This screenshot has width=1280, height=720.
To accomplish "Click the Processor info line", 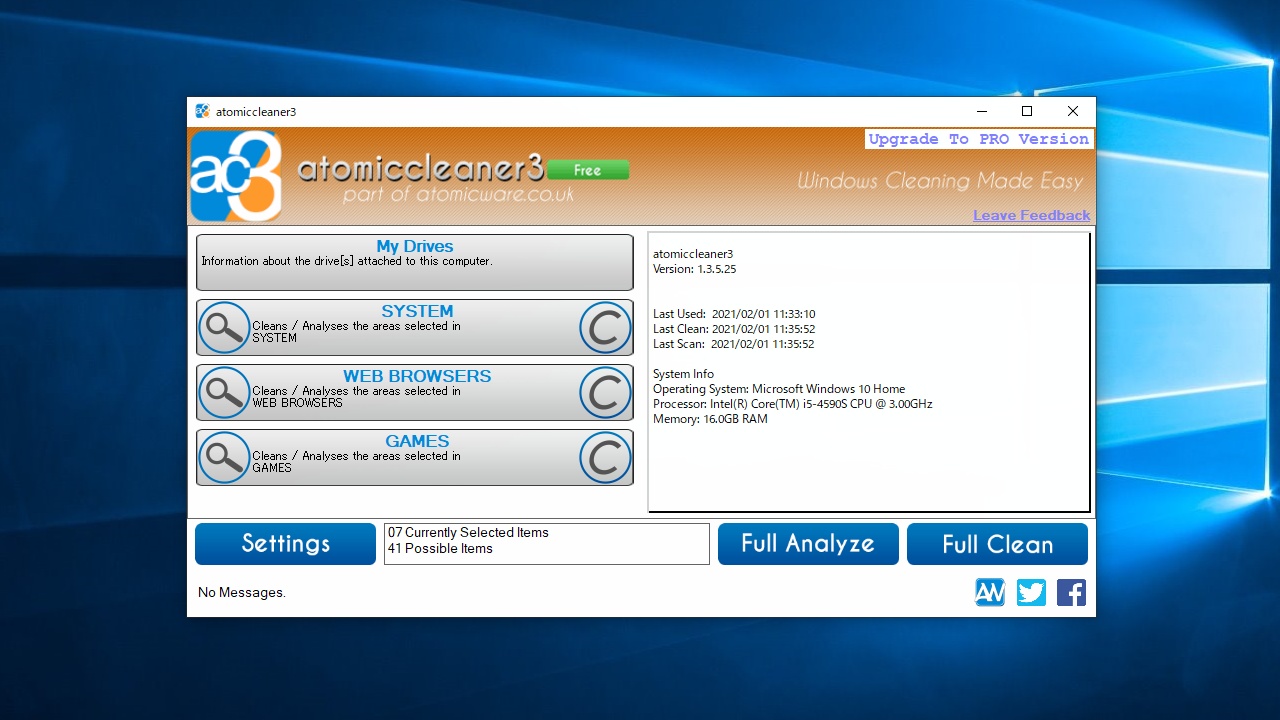I will click(793, 404).
